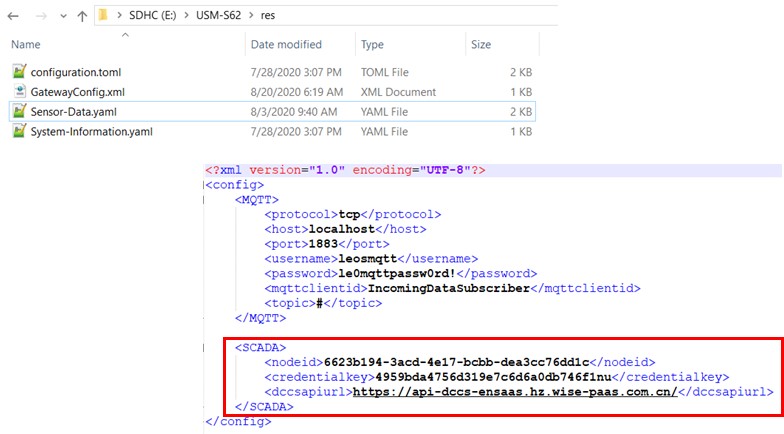
Task: Sort files by Size column header
Action: [x=481, y=45]
